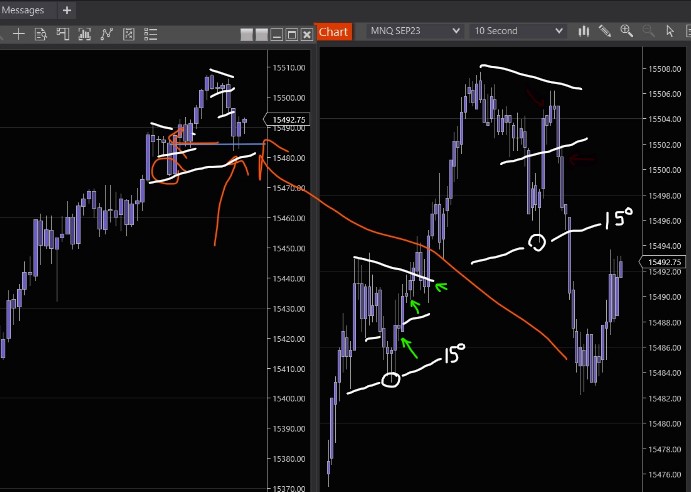Click the 15482.00 label on right price axis
The height and width of the screenshot is (492, 691).
point(664,398)
